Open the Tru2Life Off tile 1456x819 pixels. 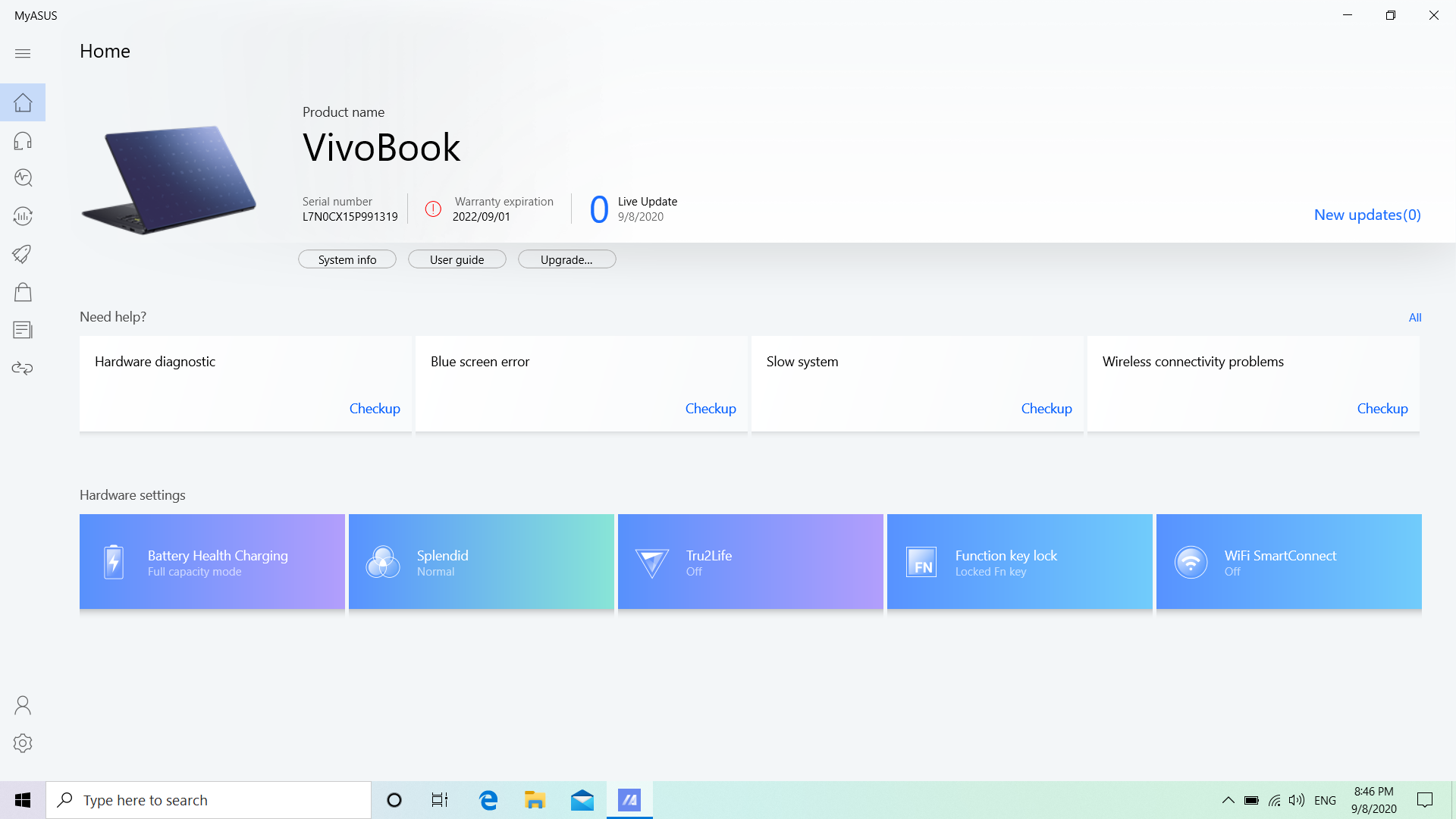coord(751,562)
